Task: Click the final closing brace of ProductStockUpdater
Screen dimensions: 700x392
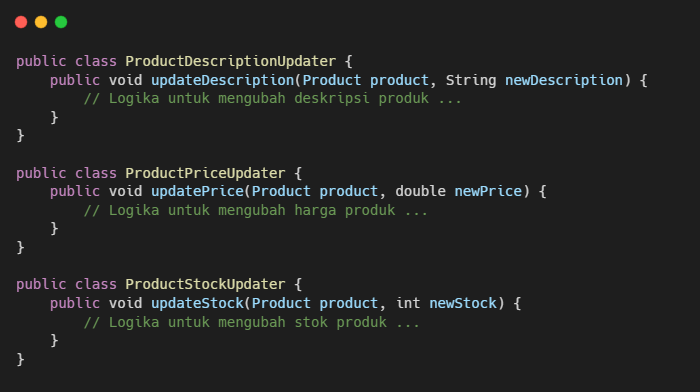Action: [20, 359]
